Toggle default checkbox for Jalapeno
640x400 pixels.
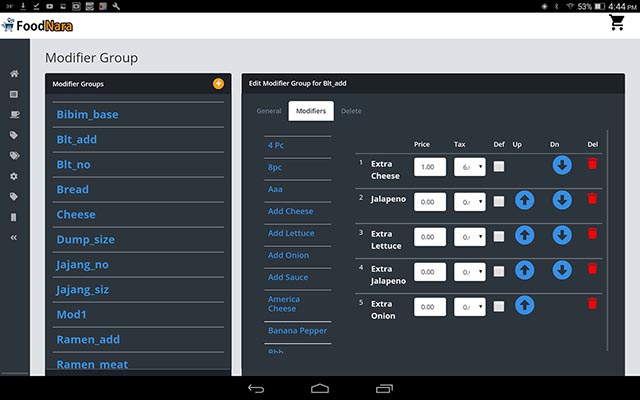(x=499, y=202)
